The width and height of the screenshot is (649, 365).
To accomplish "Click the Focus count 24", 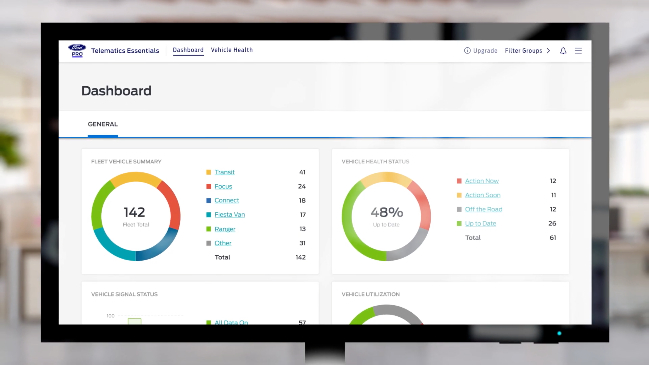I will click(302, 186).
